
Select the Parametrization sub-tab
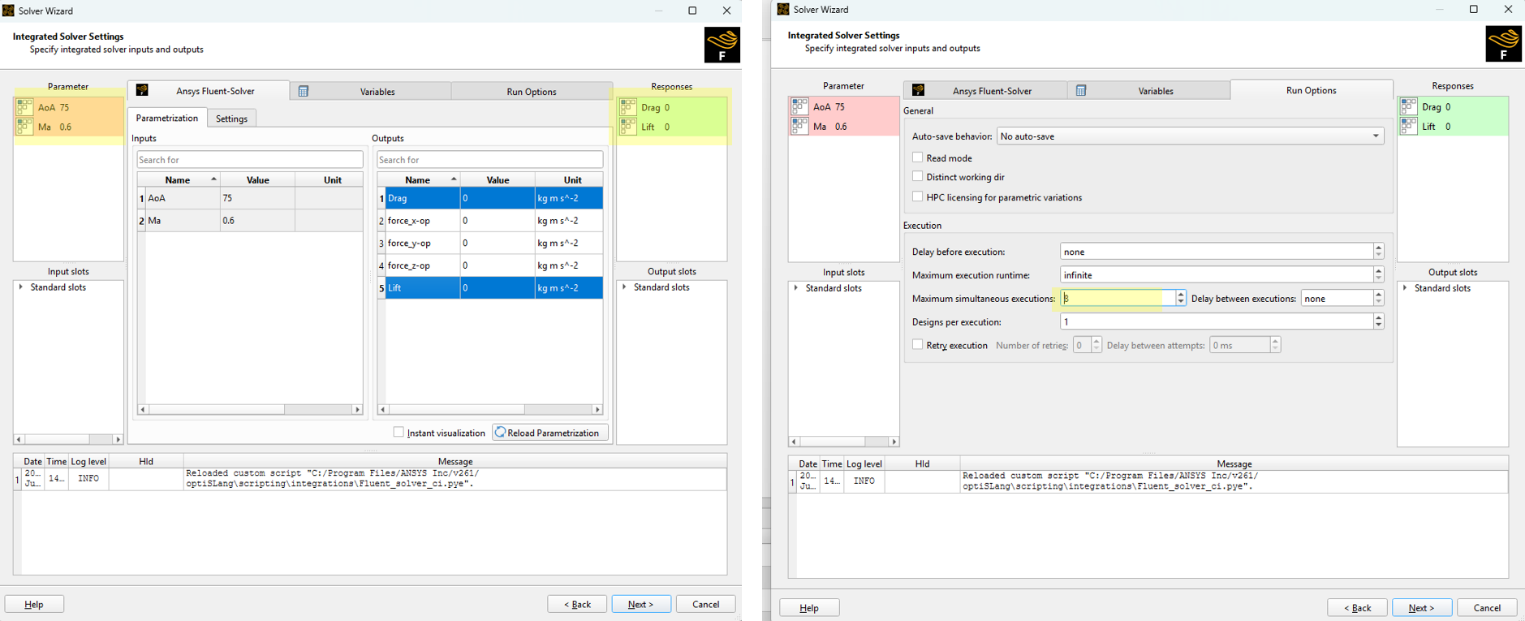[167, 118]
